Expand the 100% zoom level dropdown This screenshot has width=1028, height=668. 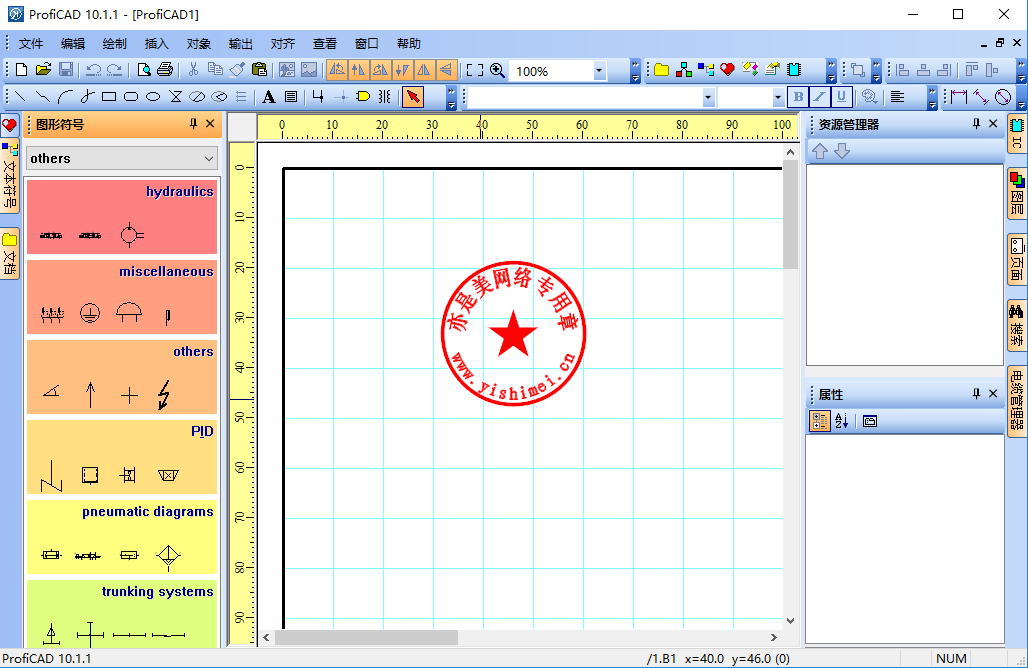pyautogui.click(x=599, y=70)
